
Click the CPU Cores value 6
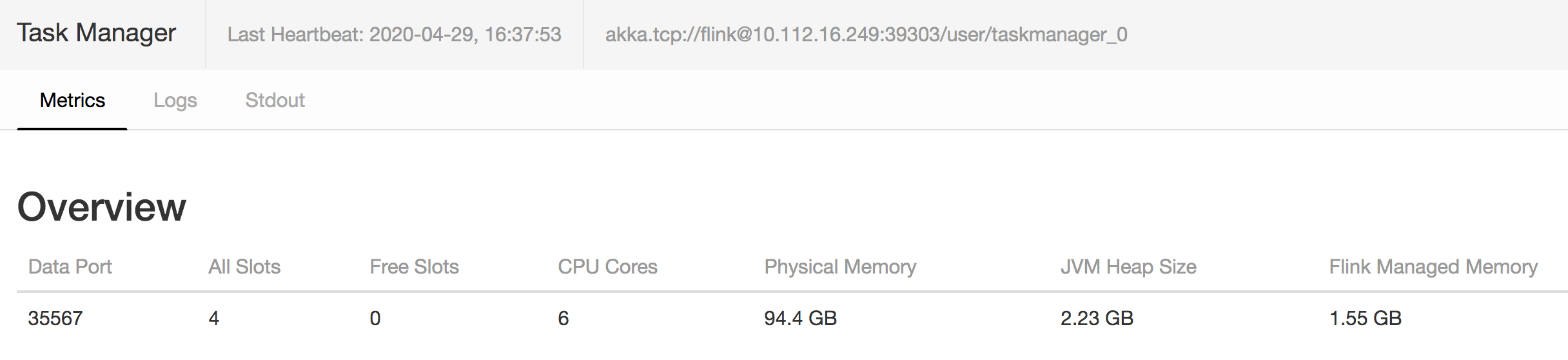tap(563, 319)
